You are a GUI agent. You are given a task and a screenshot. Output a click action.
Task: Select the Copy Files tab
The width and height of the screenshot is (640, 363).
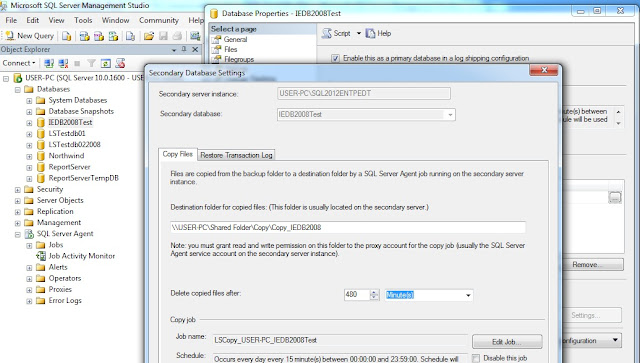coord(178,154)
